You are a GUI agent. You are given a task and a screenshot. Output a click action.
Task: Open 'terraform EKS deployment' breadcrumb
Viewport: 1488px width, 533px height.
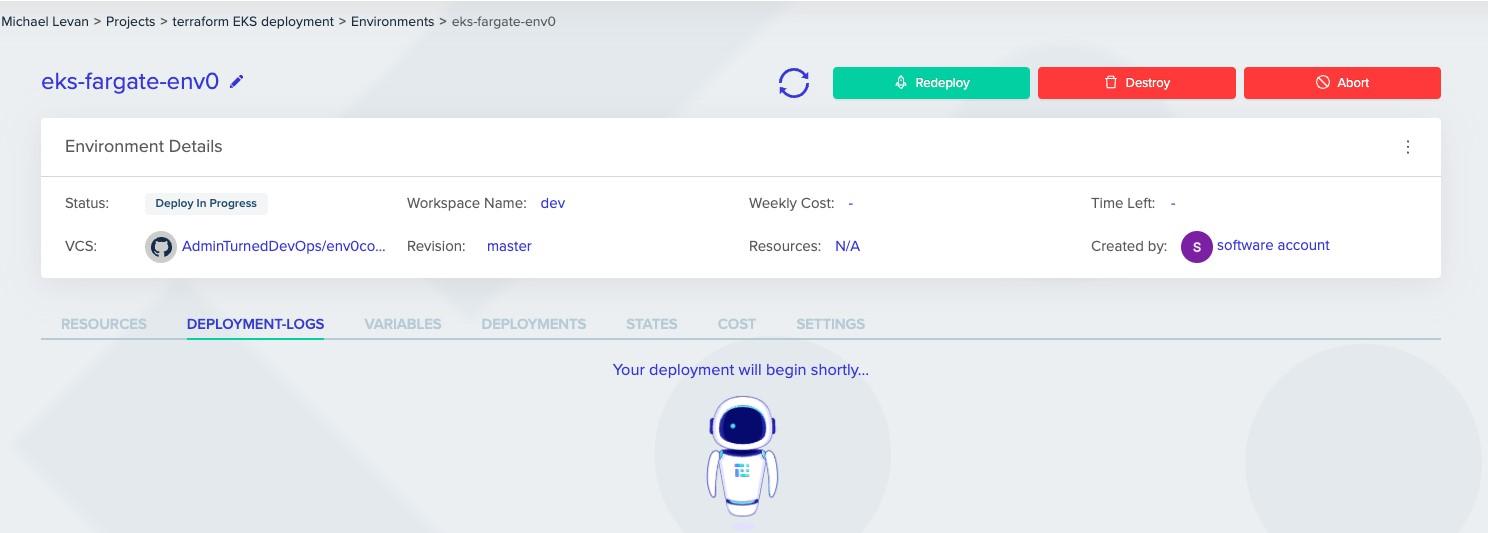pyautogui.click(x=253, y=21)
